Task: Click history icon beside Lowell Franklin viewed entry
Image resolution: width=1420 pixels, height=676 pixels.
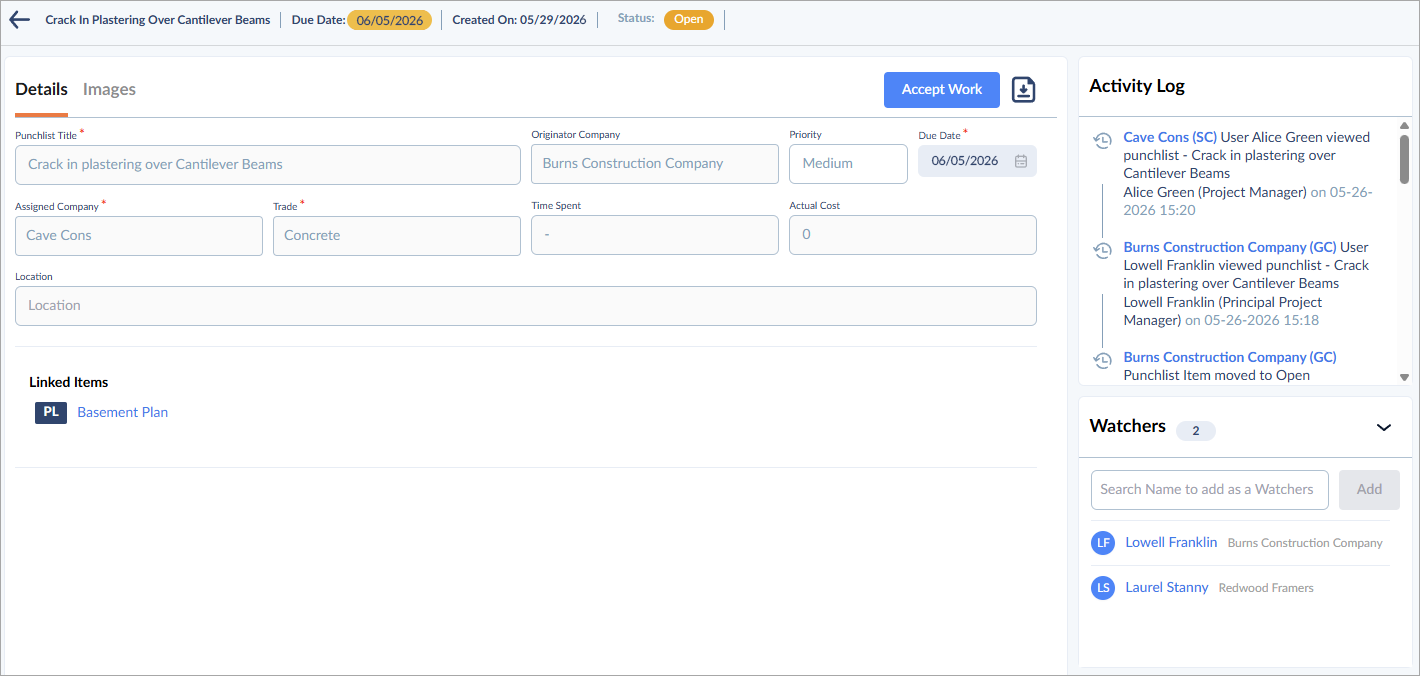Action: tap(1102, 251)
